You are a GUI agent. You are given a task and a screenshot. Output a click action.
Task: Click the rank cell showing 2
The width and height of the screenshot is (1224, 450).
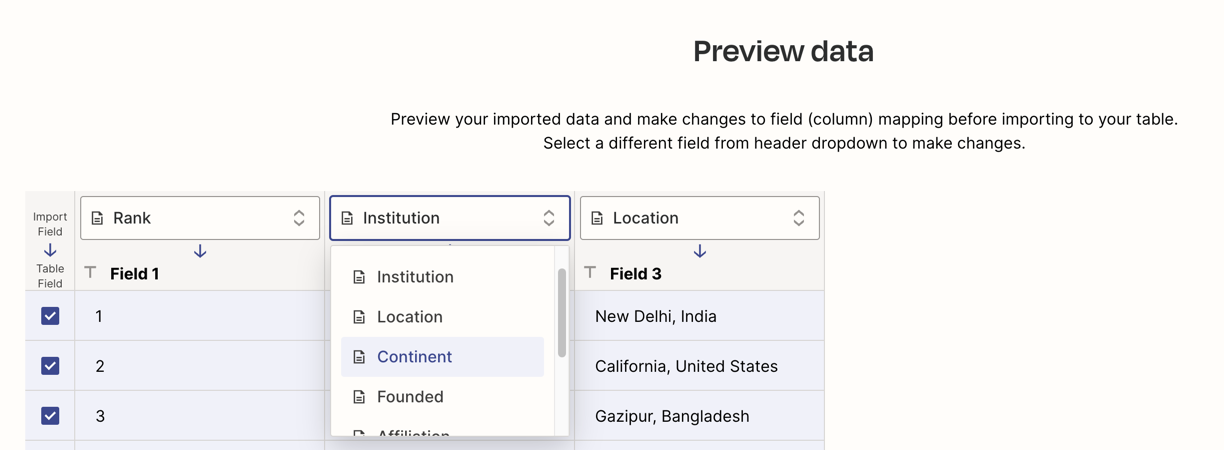(200, 366)
